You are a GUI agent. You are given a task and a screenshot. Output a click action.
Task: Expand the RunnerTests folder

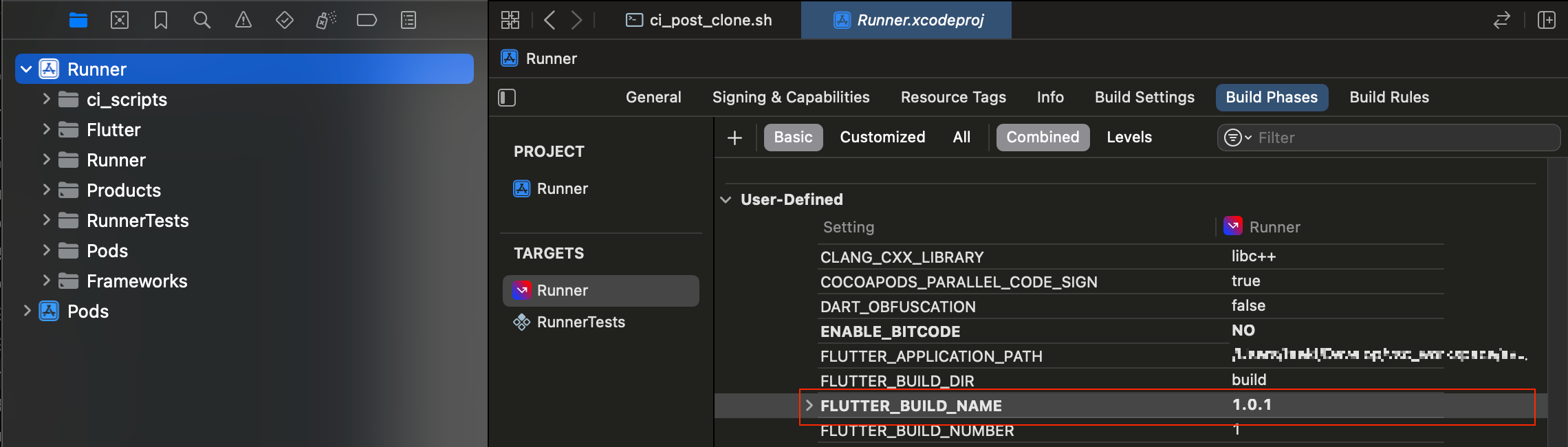coord(46,220)
